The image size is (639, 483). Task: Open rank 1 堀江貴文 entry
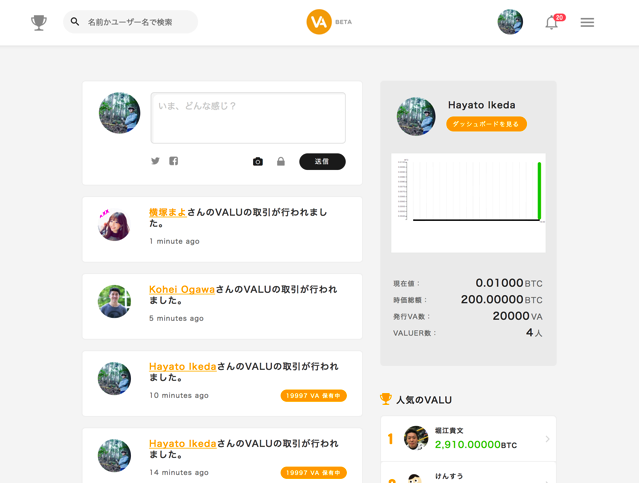pyautogui.click(x=468, y=439)
